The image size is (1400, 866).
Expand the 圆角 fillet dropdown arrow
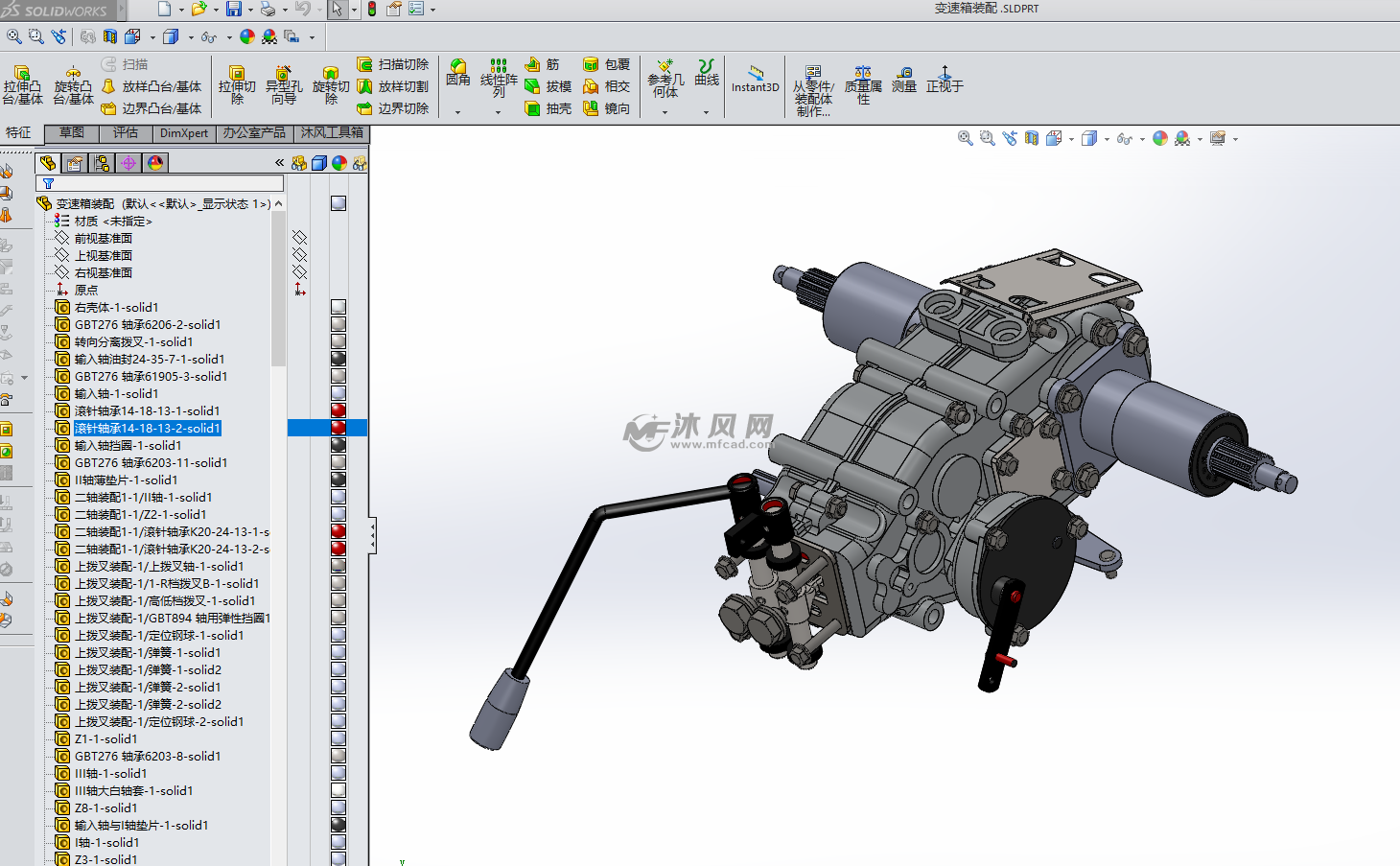coord(457,112)
